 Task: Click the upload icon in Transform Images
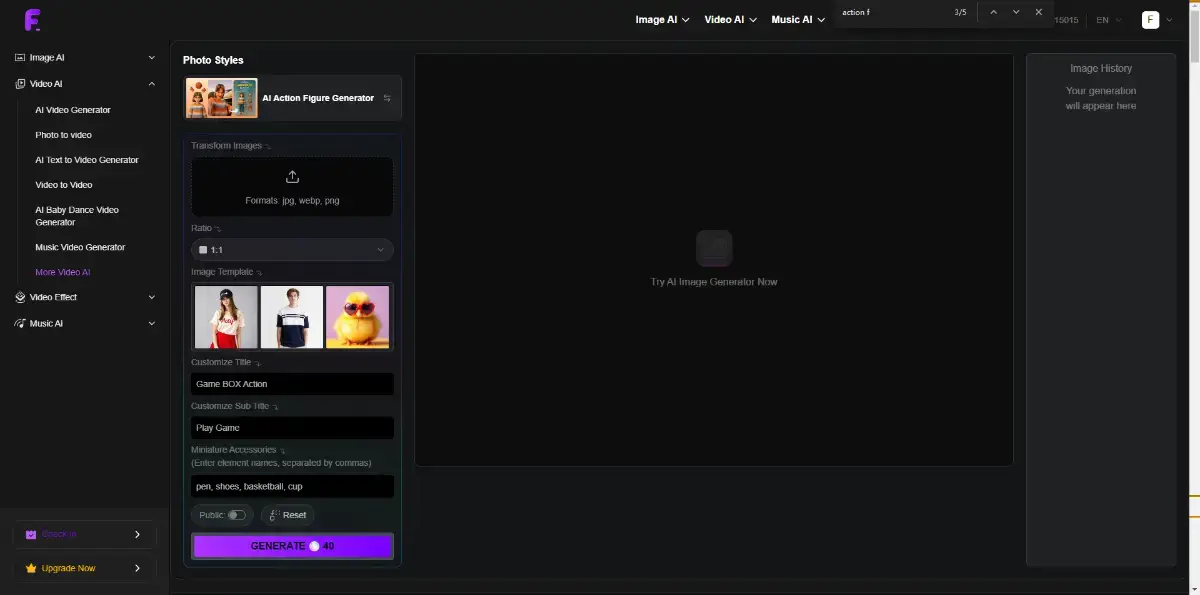pos(292,177)
